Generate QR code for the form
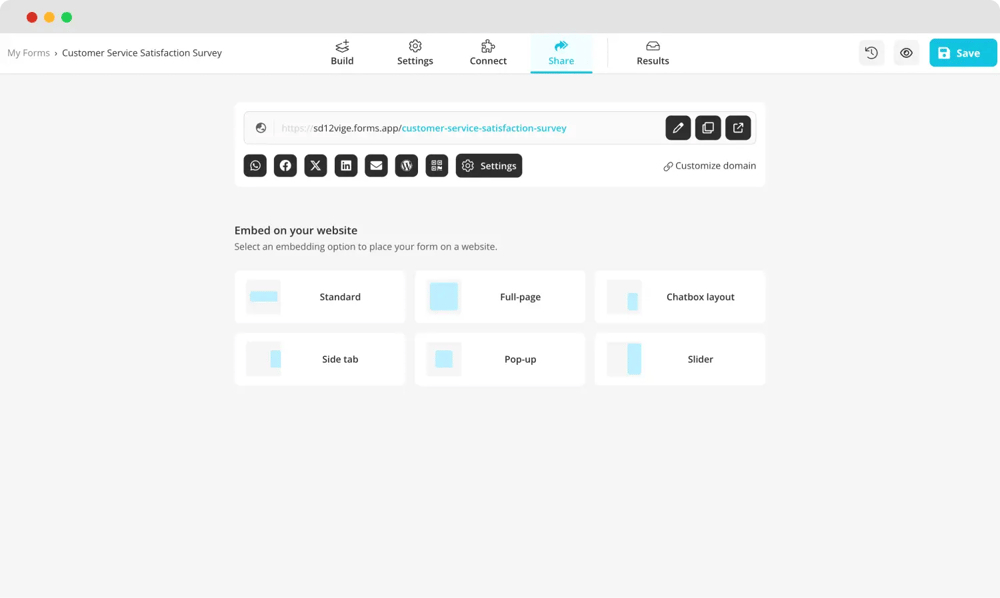 437,166
